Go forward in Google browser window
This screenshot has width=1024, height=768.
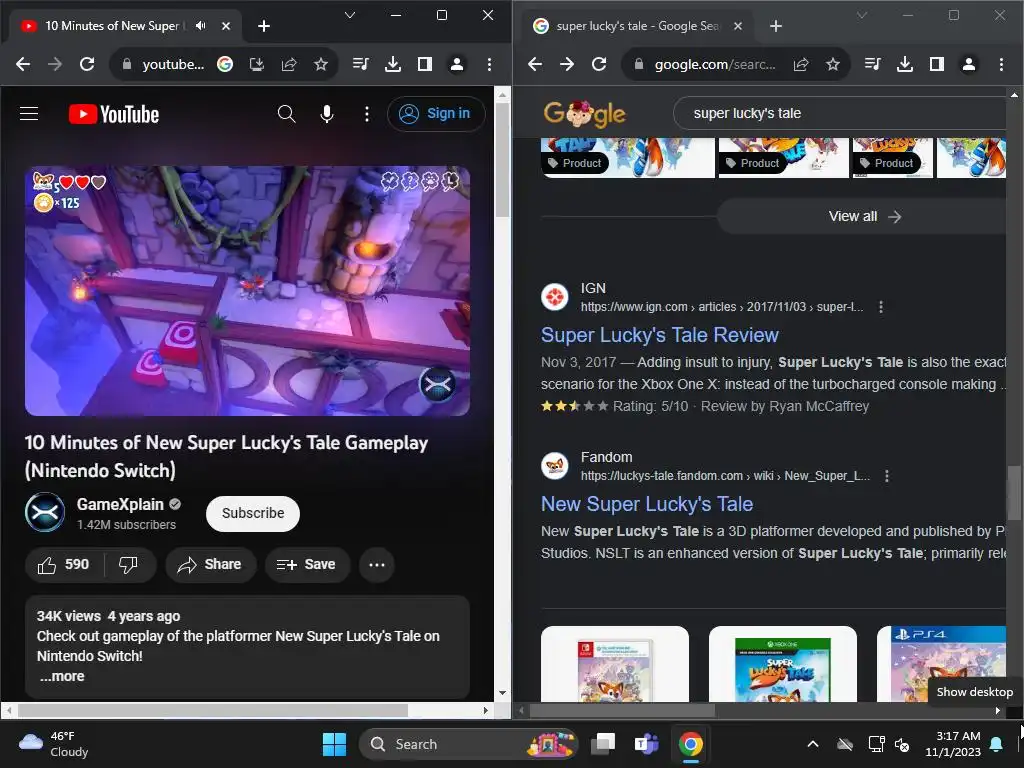567,64
